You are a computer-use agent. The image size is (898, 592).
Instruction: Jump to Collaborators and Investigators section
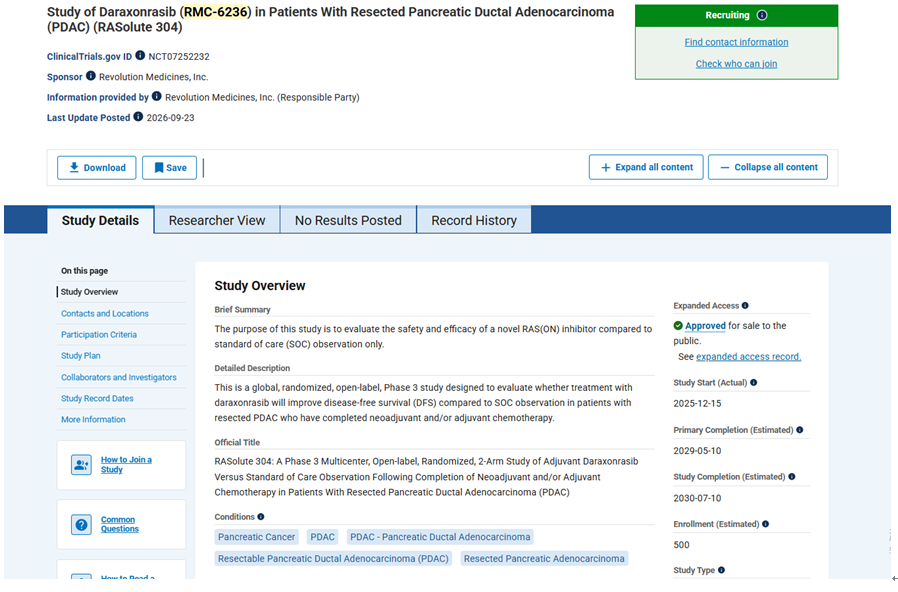pyautogui.click(x=119, y=377)
